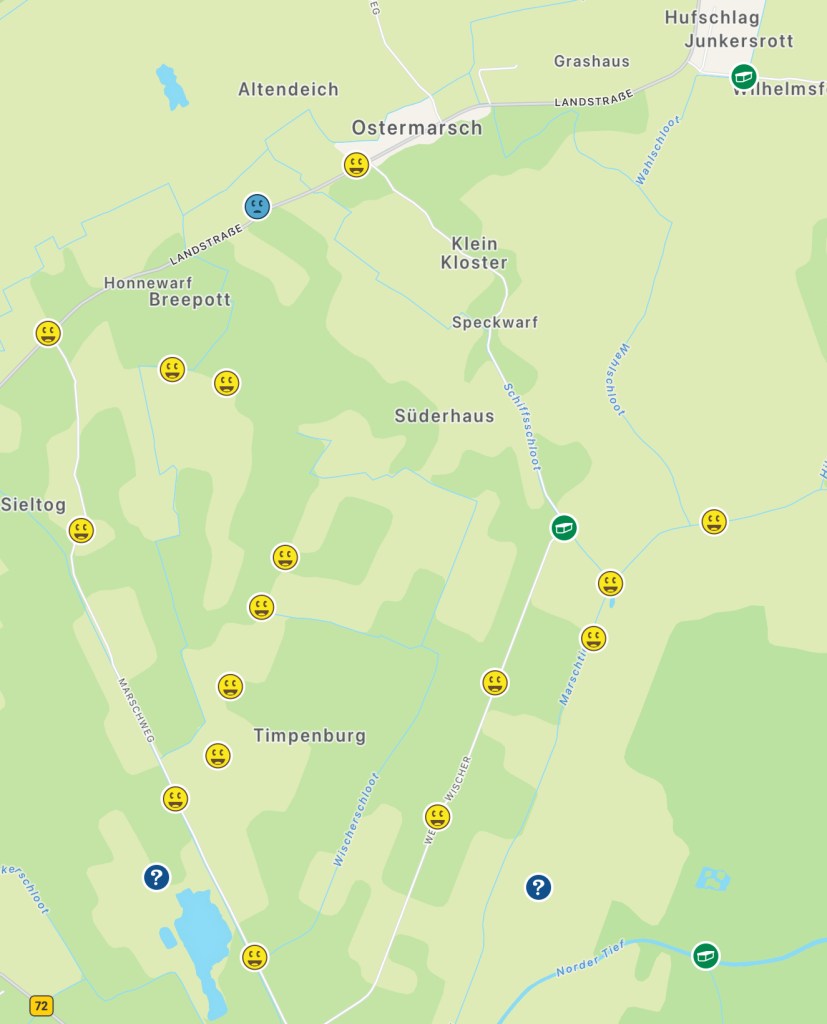Open the question mark marker beside the lake
827x1024 pixels.
point(157,877)
